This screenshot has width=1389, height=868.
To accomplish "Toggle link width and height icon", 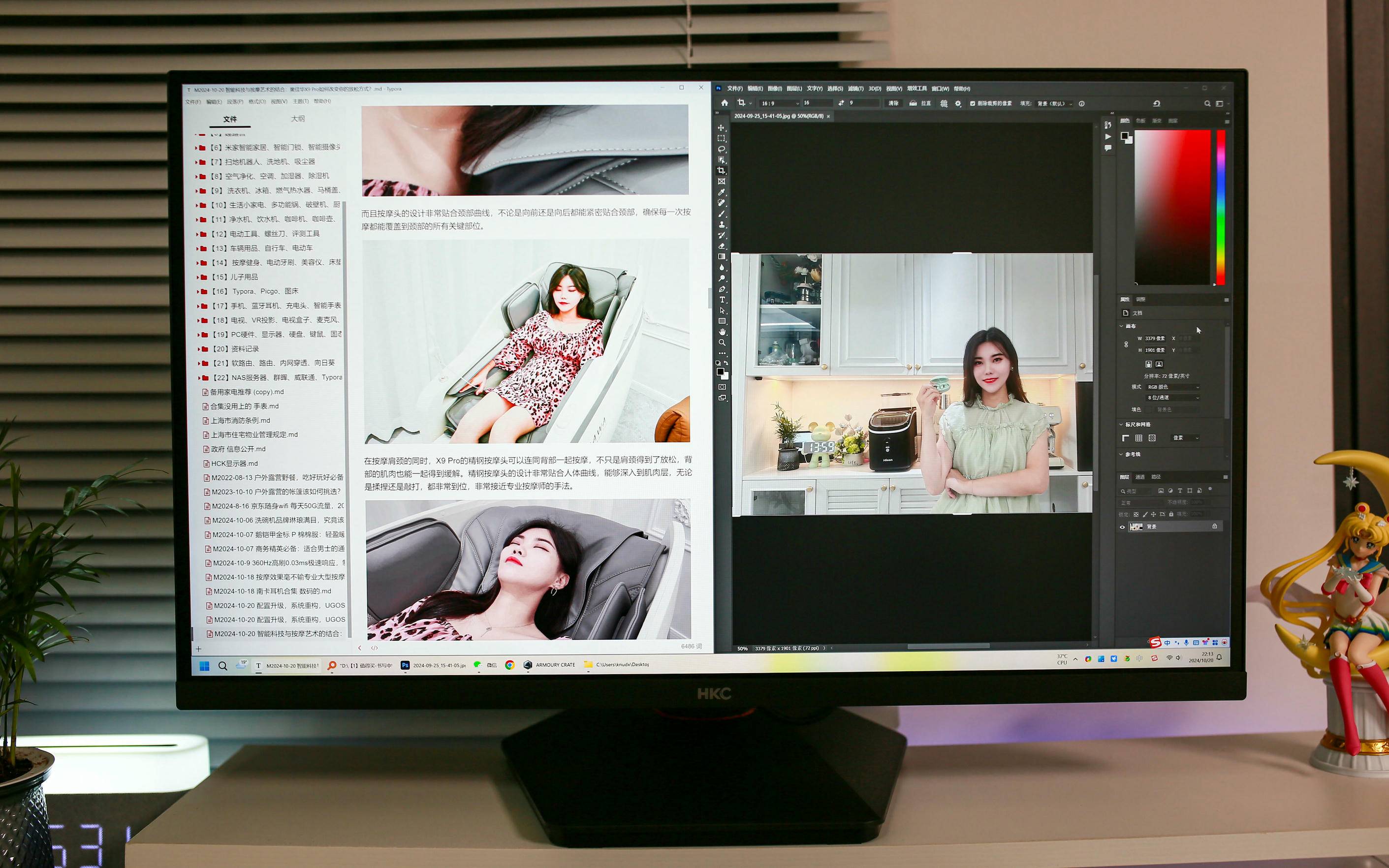I will (1126, 344).
